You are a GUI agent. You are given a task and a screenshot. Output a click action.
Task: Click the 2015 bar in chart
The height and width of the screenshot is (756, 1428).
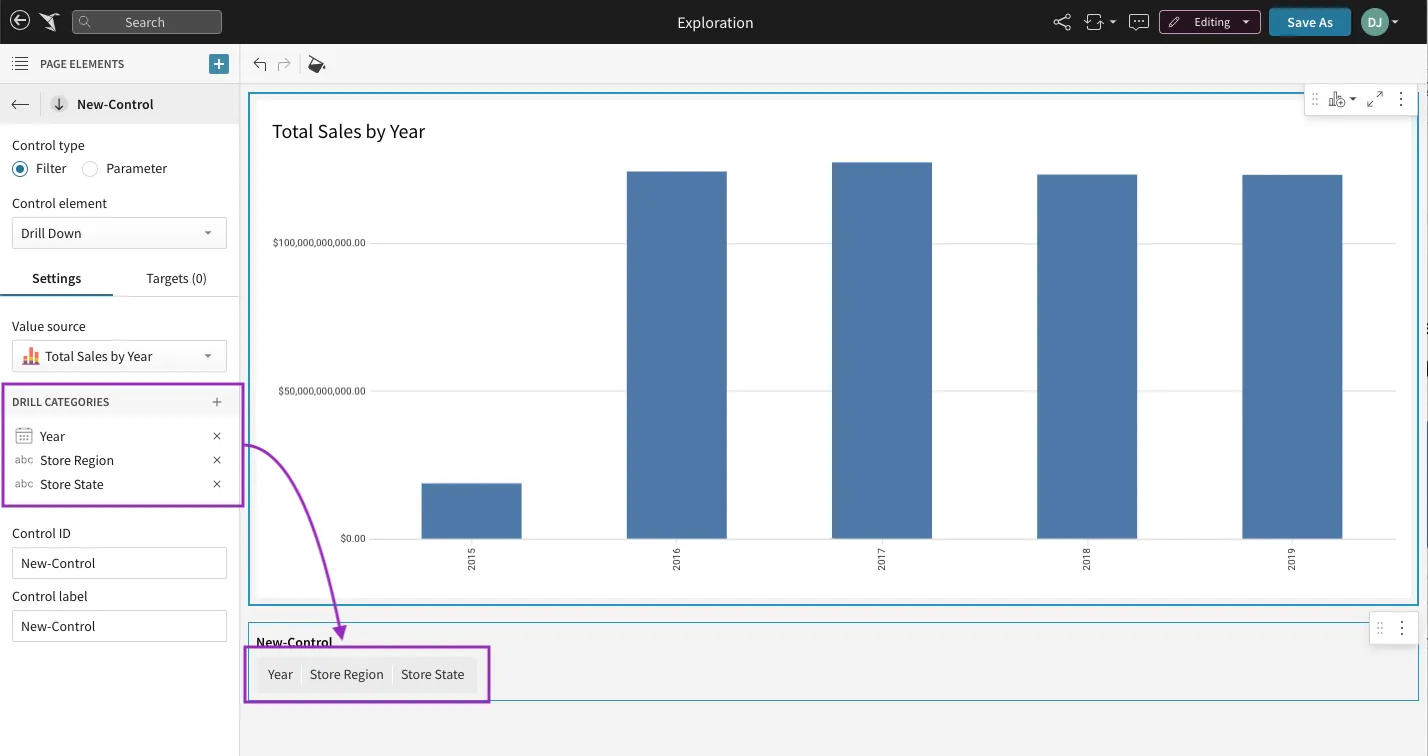(471, 511)
